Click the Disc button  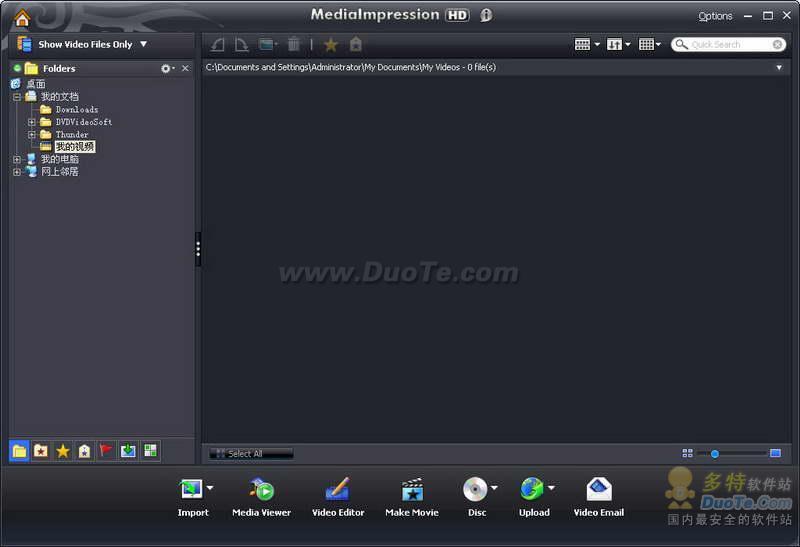[x=477, y=498]
